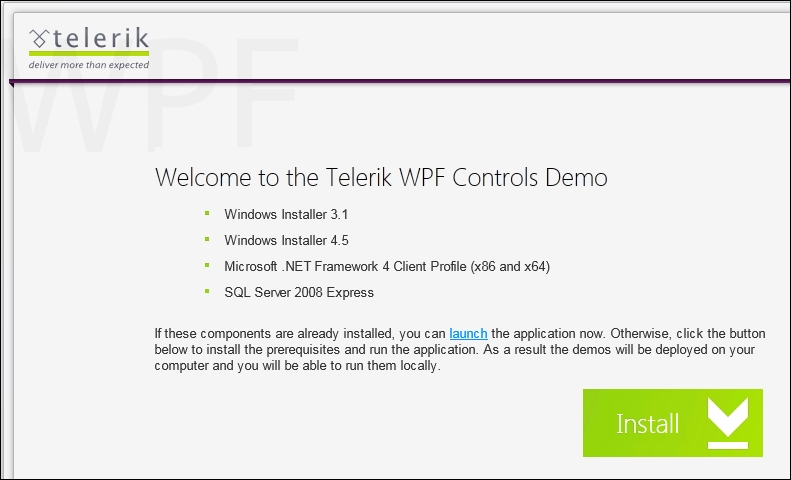Screen dimensions: 791x480
Task: Click the dark corner fold of purple ribbon
Action: coord(12,84)
